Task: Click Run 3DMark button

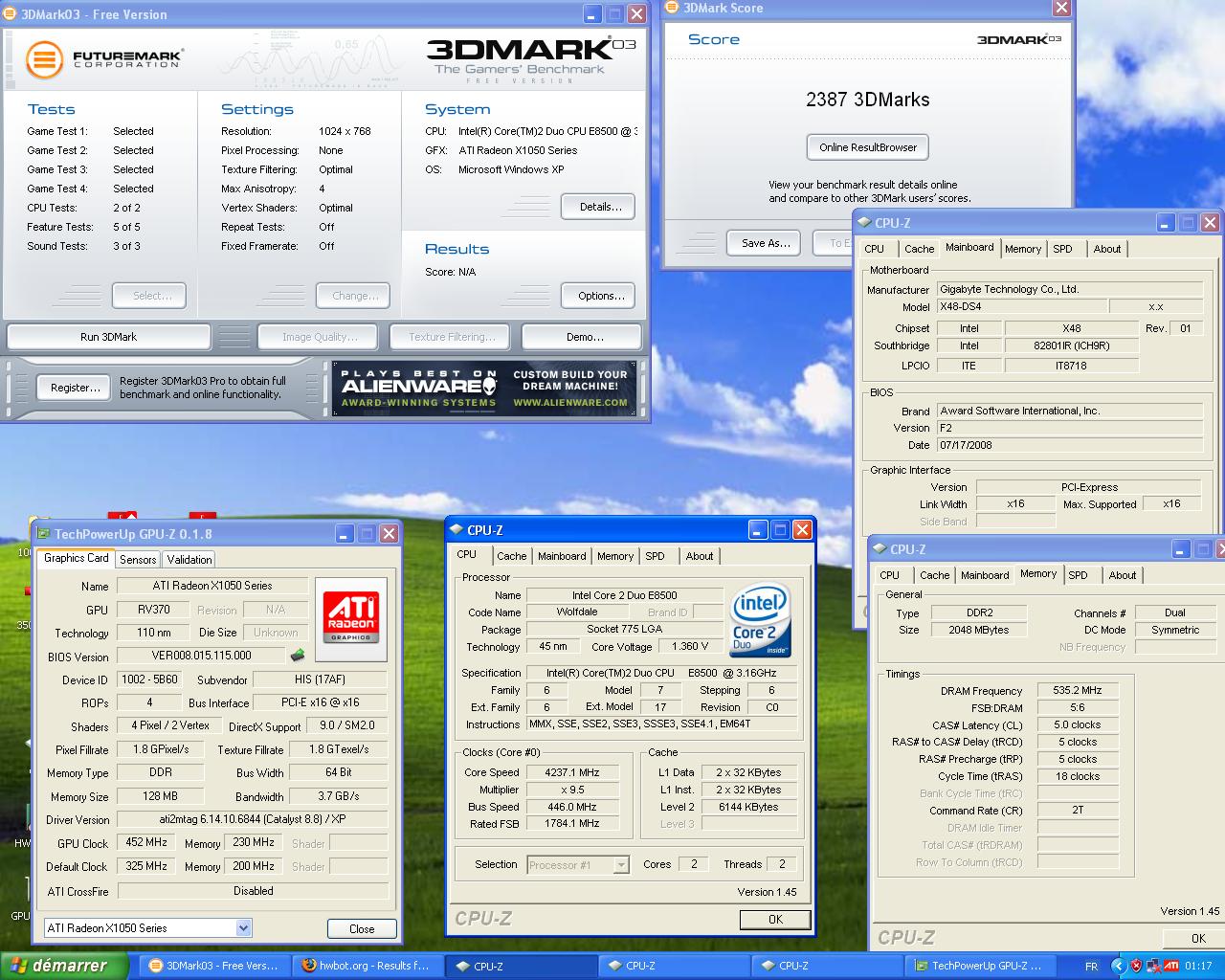Action: click(x=108, y=337)
